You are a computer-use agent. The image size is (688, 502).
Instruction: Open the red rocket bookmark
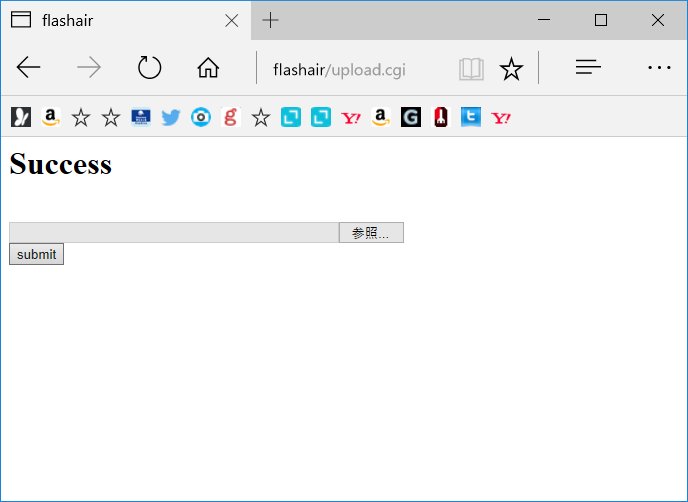pos(441,117)
